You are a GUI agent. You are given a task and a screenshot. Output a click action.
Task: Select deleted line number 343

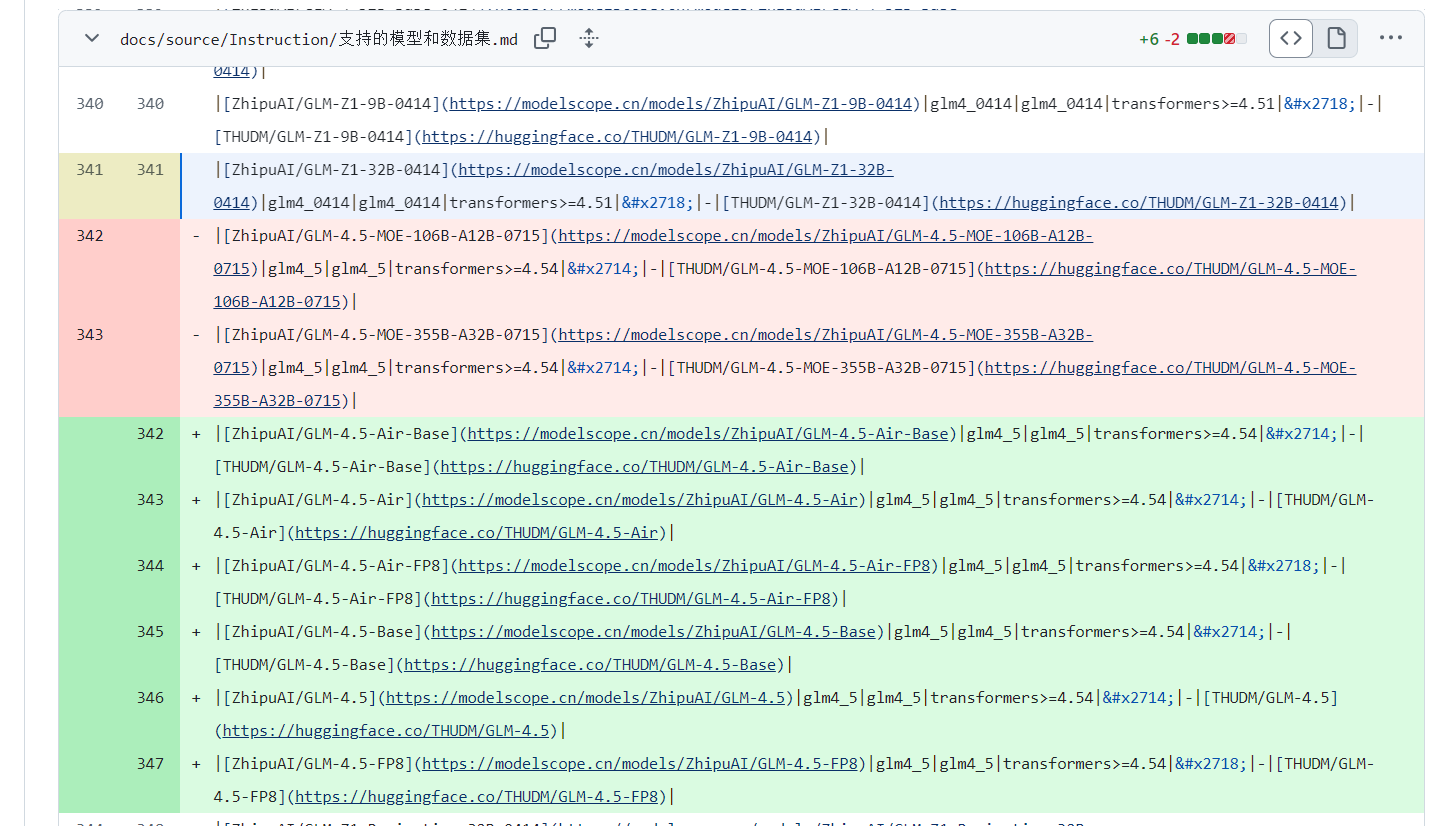click(x=90, y=335)
